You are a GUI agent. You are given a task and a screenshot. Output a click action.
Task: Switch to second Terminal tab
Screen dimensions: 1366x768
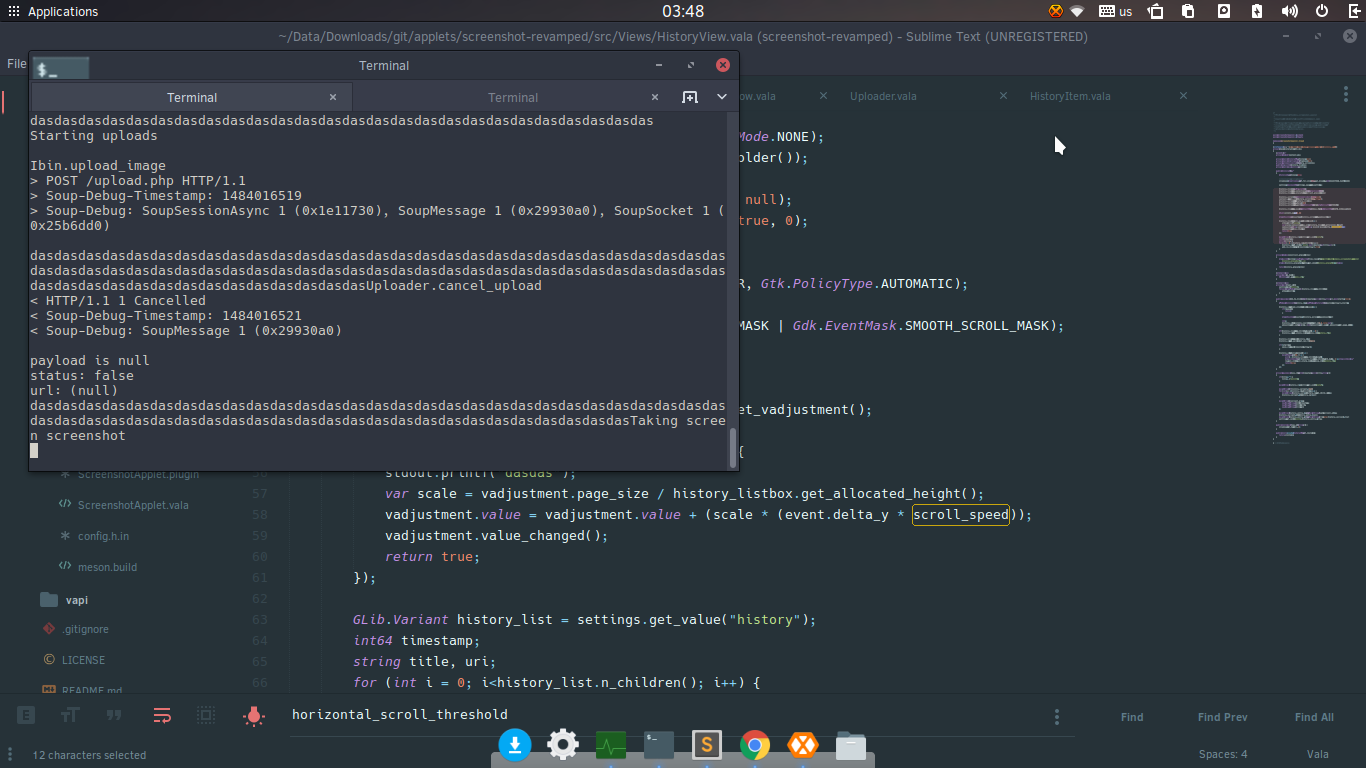pos(512,97)
